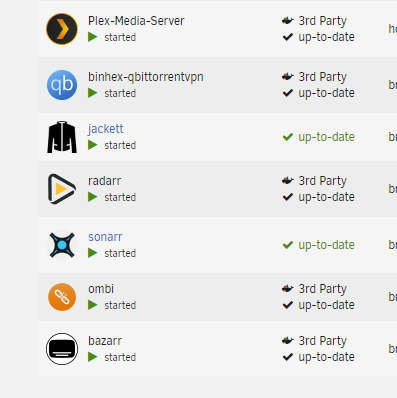Select the binhex-qbittorrentvpn container name
Screen dimensions: 397x398
coord(146,77)
